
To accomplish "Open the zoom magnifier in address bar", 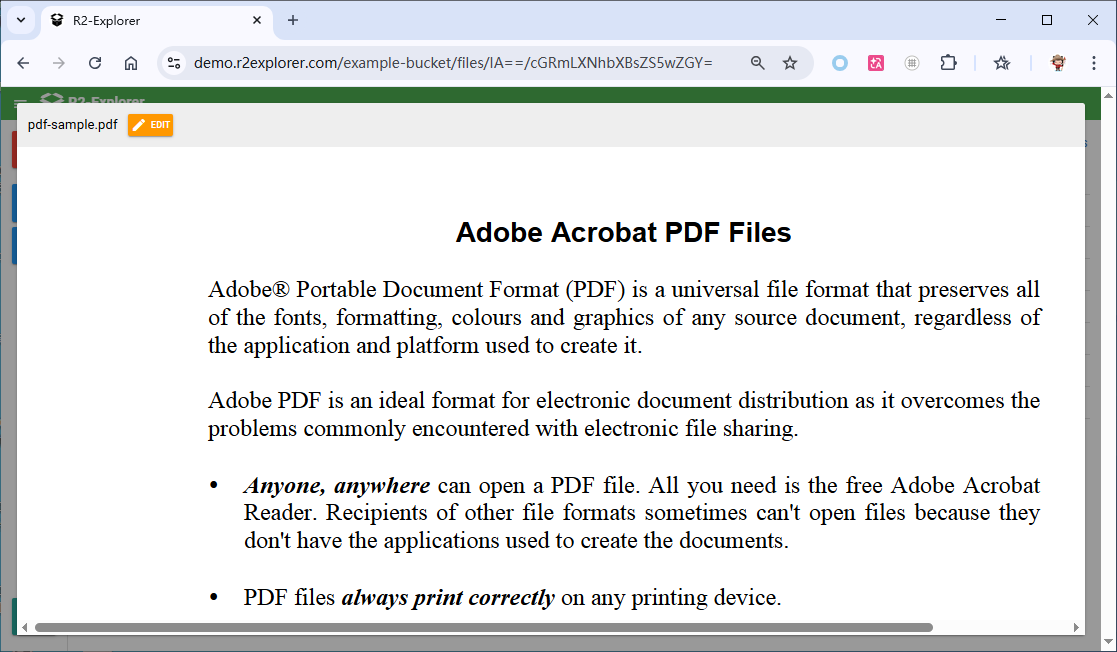I will tap(758, 63).
